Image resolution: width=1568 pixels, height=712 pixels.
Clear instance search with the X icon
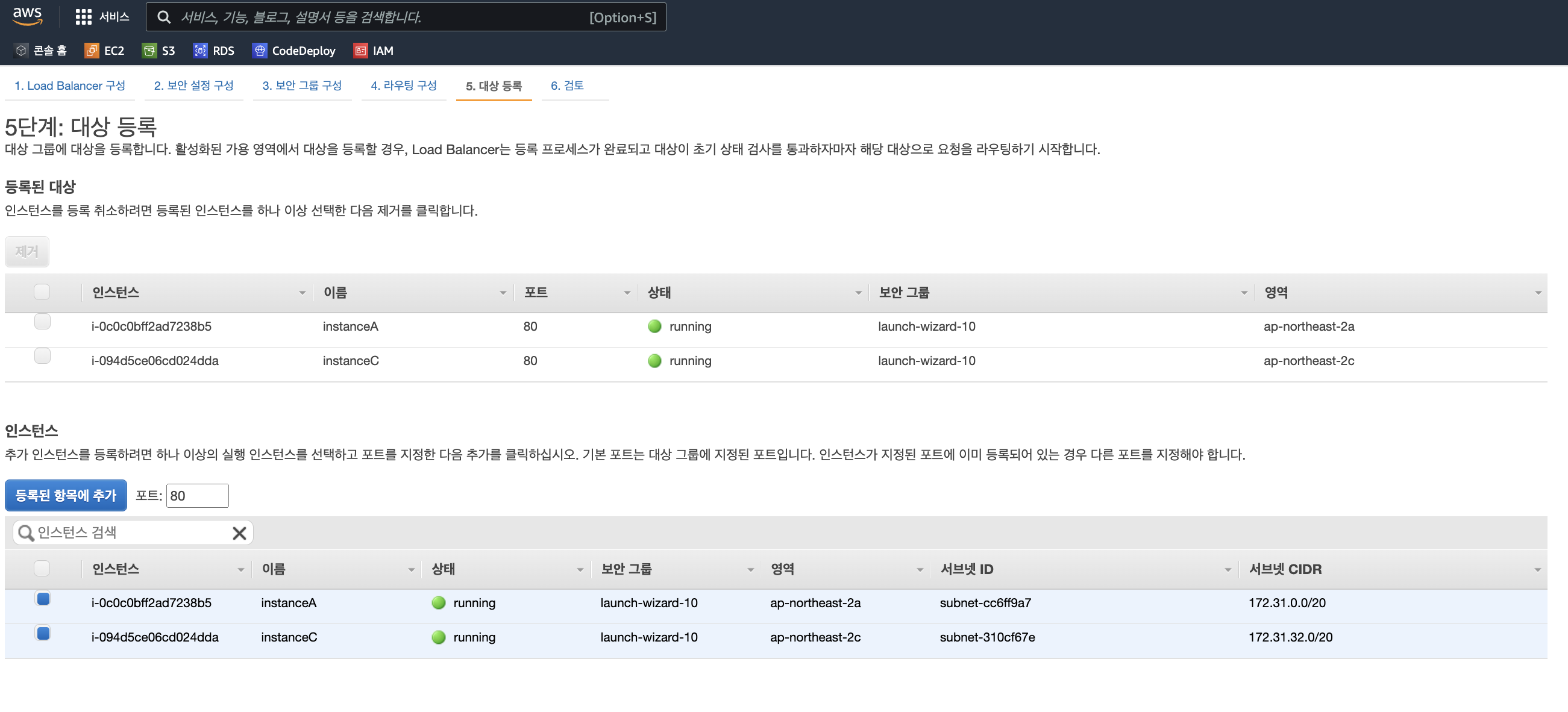tap(239, 533)
